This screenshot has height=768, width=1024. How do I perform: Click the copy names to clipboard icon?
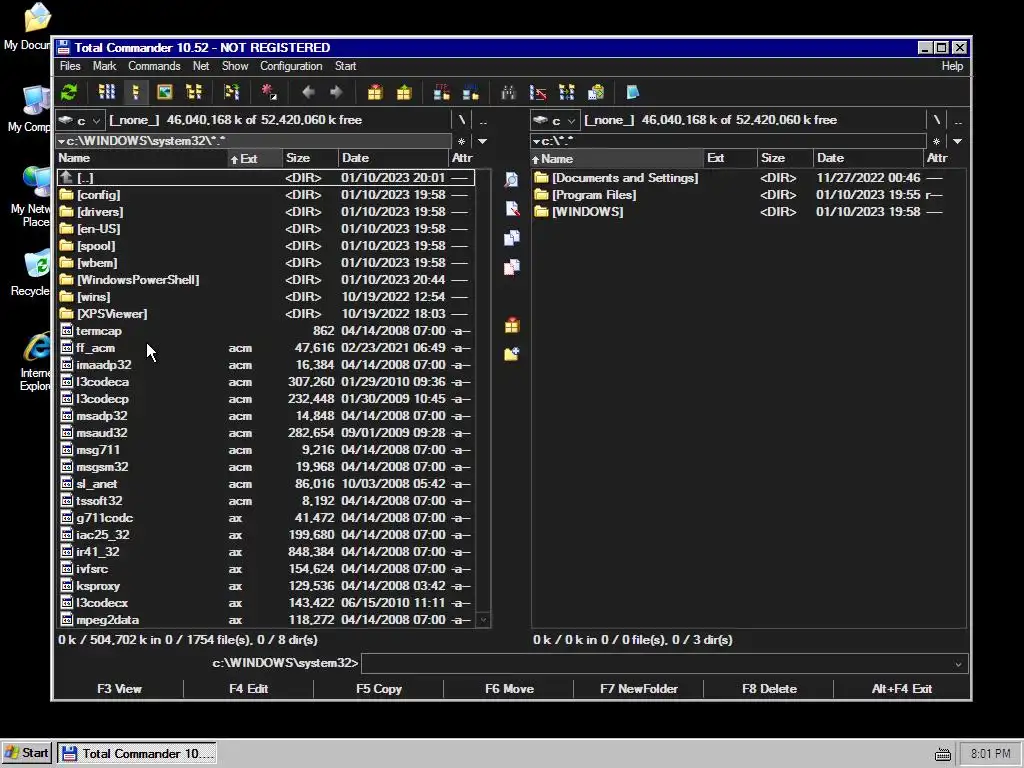pyautogui.click(x=596, y=92)
